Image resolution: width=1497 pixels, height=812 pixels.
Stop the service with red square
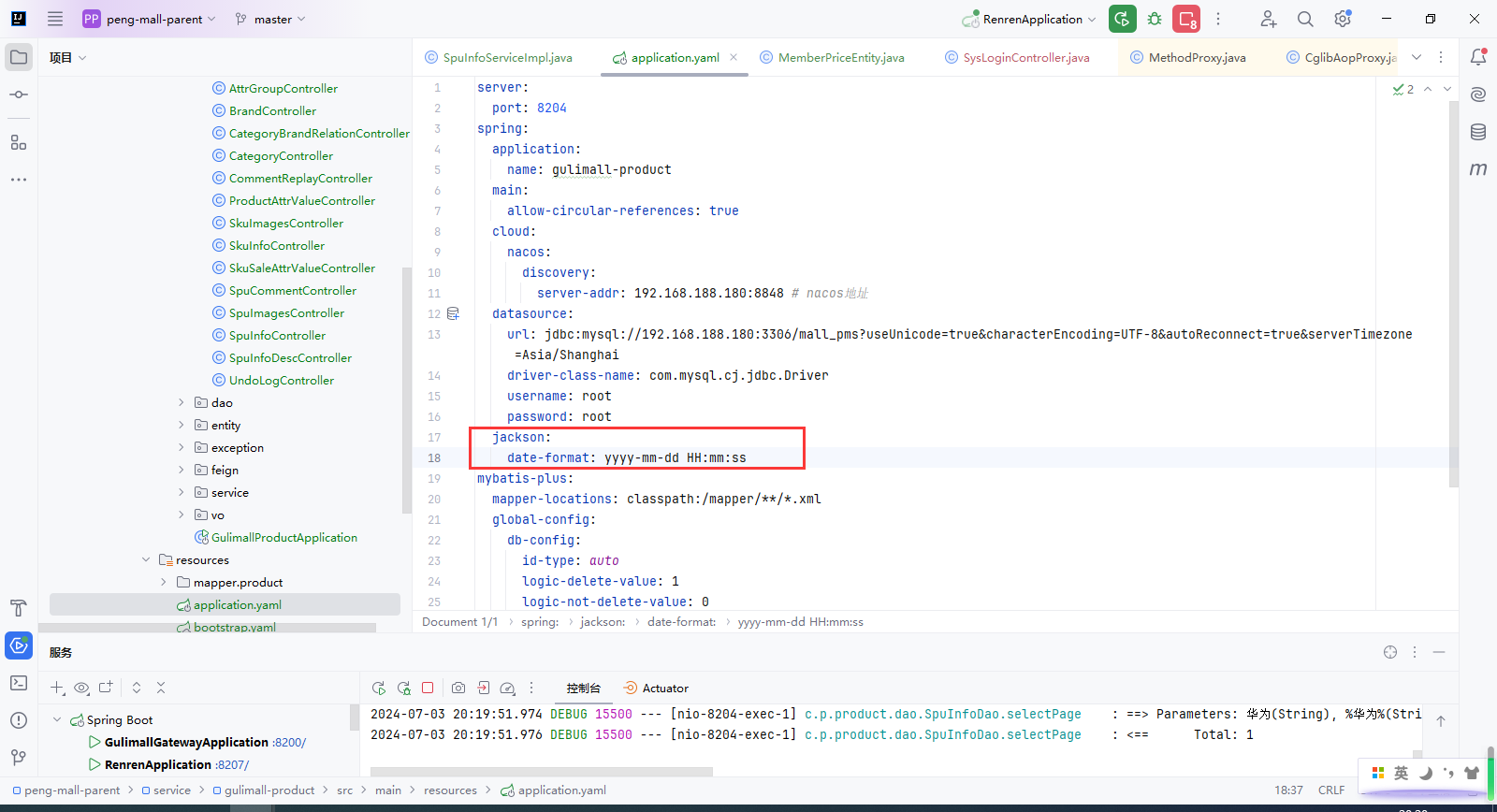pyautogui.click(x=428, y=688)
